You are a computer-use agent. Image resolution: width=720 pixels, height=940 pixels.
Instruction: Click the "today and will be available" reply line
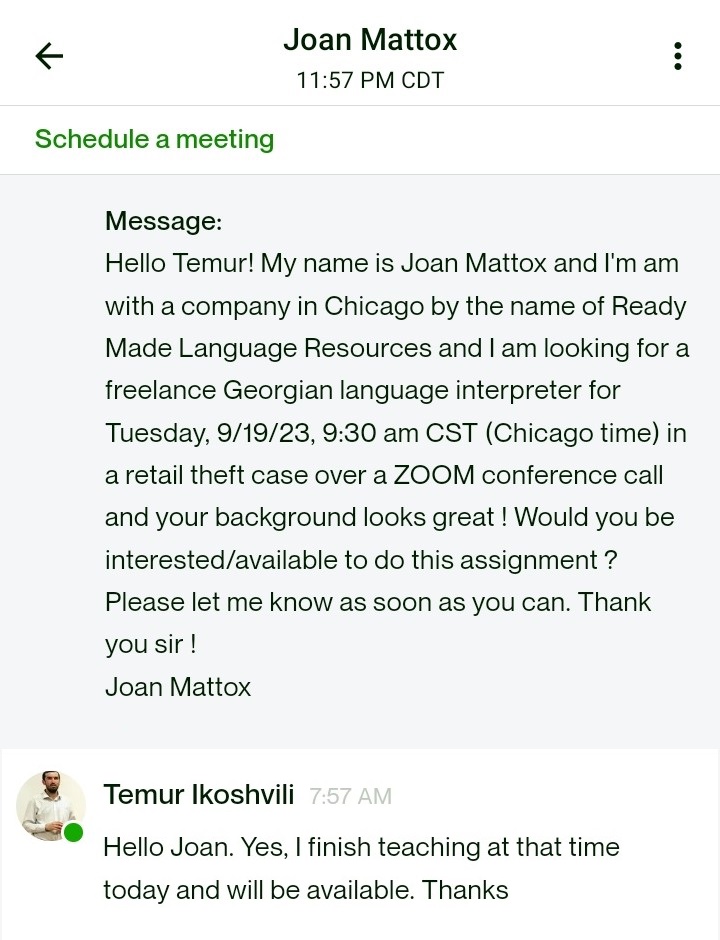click(x=305, y=889)
